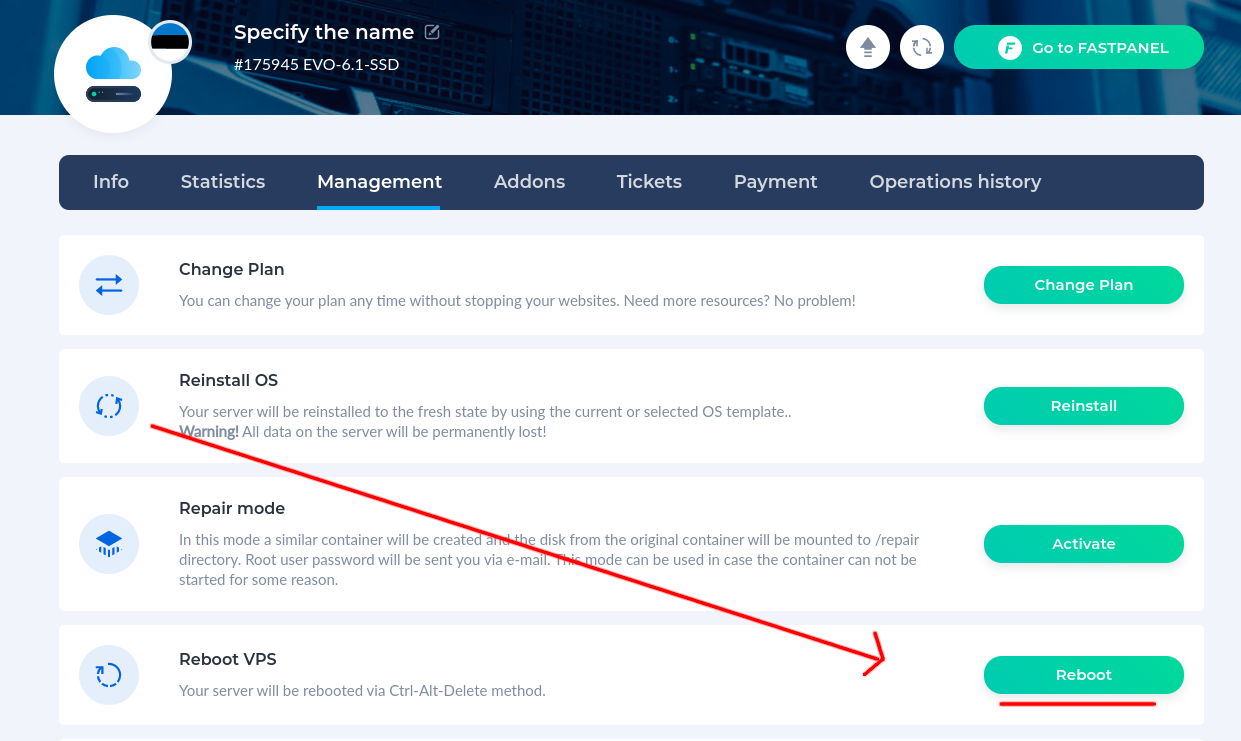Click the Ctrl-Alt-Delete reboot description
The height and width of the screenshot is (741, 1241).
362,690
